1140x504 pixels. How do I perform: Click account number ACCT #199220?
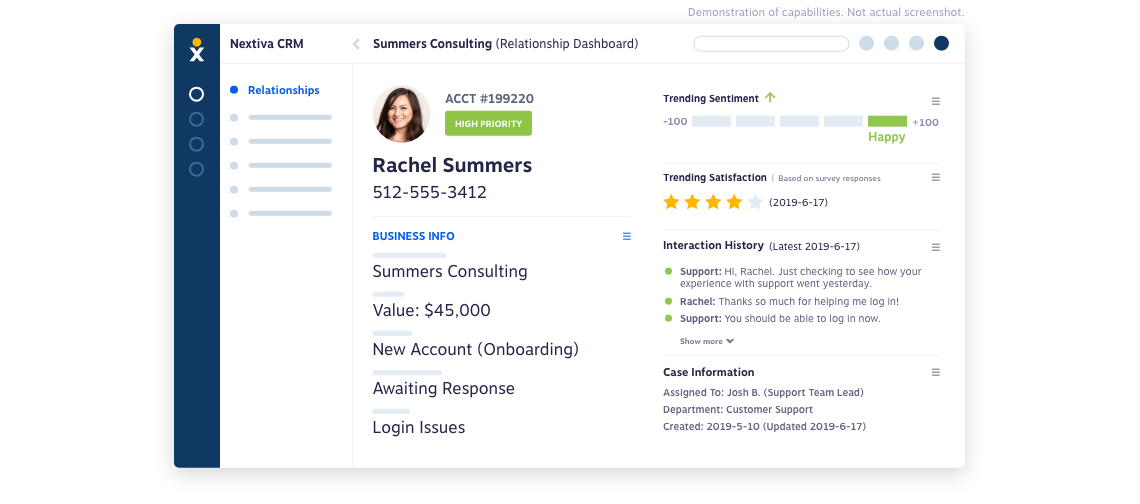[x=489, y=99]
